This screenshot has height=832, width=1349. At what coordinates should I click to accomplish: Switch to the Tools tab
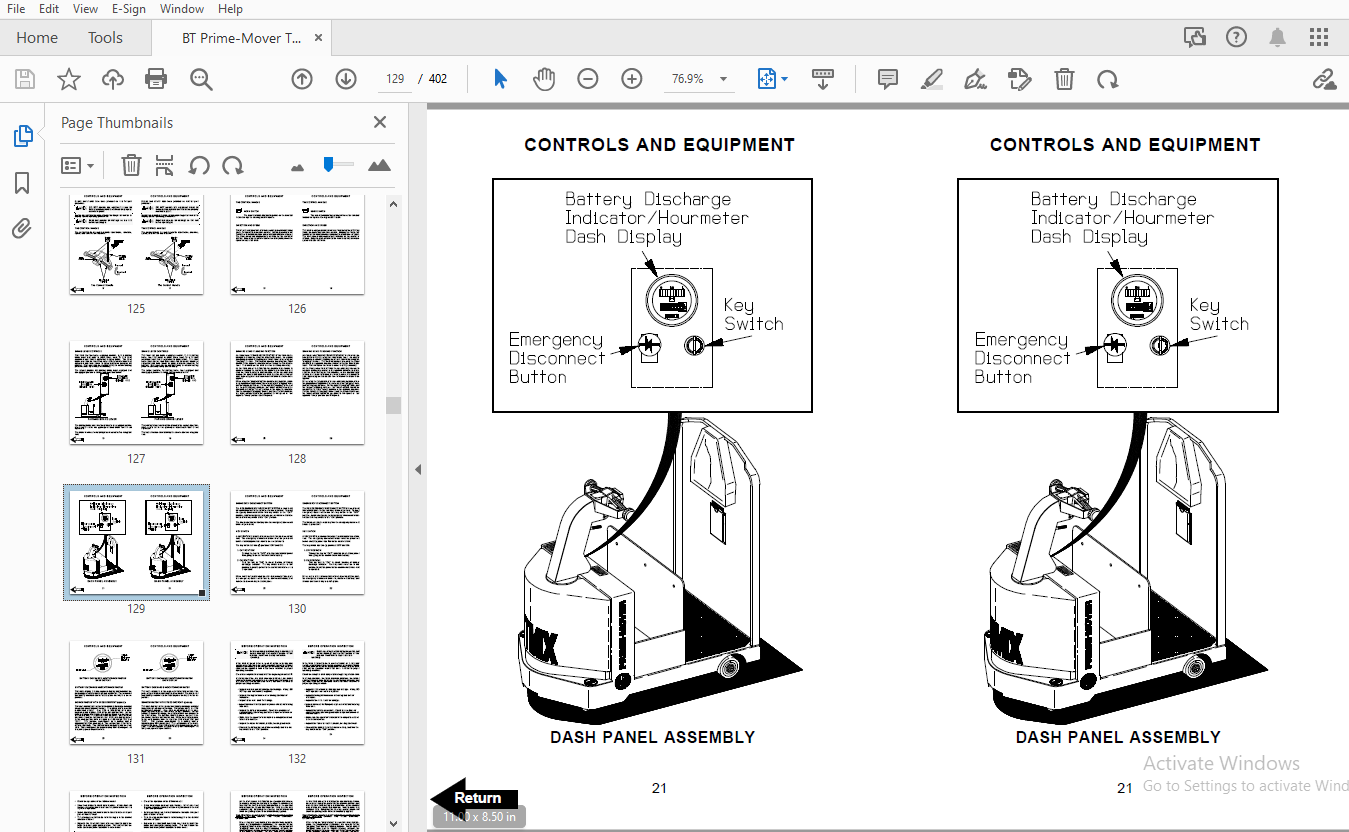pyautogui.click(x=105, y=38)
